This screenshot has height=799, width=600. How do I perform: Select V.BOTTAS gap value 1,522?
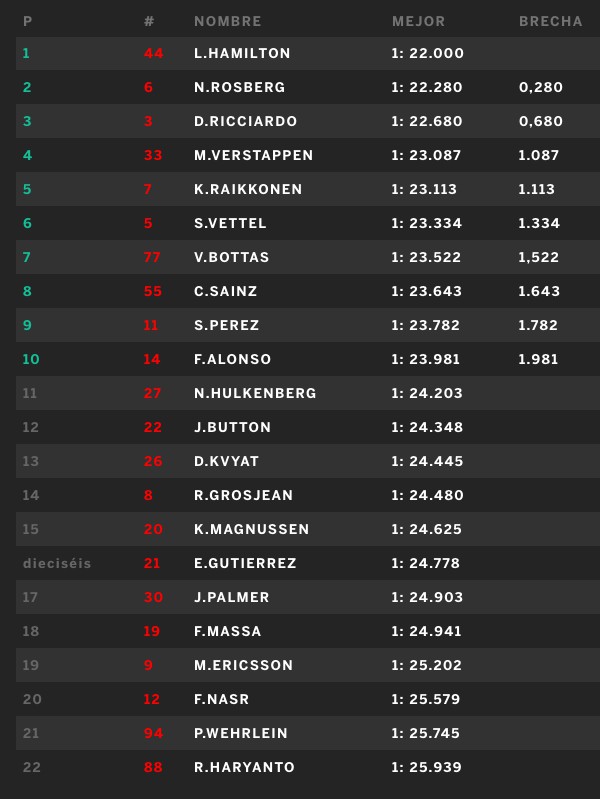[538, 257]
